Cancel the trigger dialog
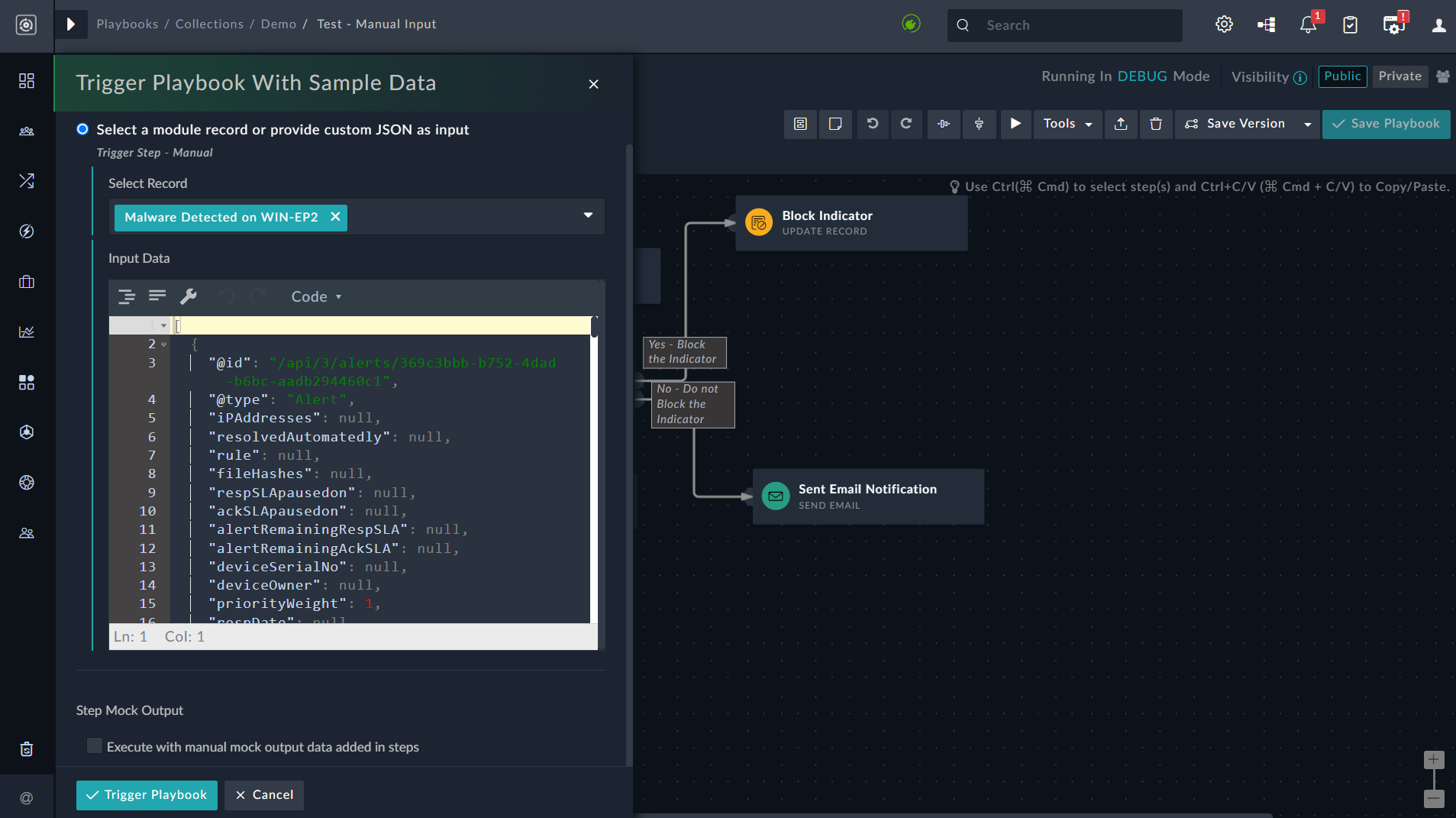The height and width of the screenshot is (818, 1456). pos(263,795)
